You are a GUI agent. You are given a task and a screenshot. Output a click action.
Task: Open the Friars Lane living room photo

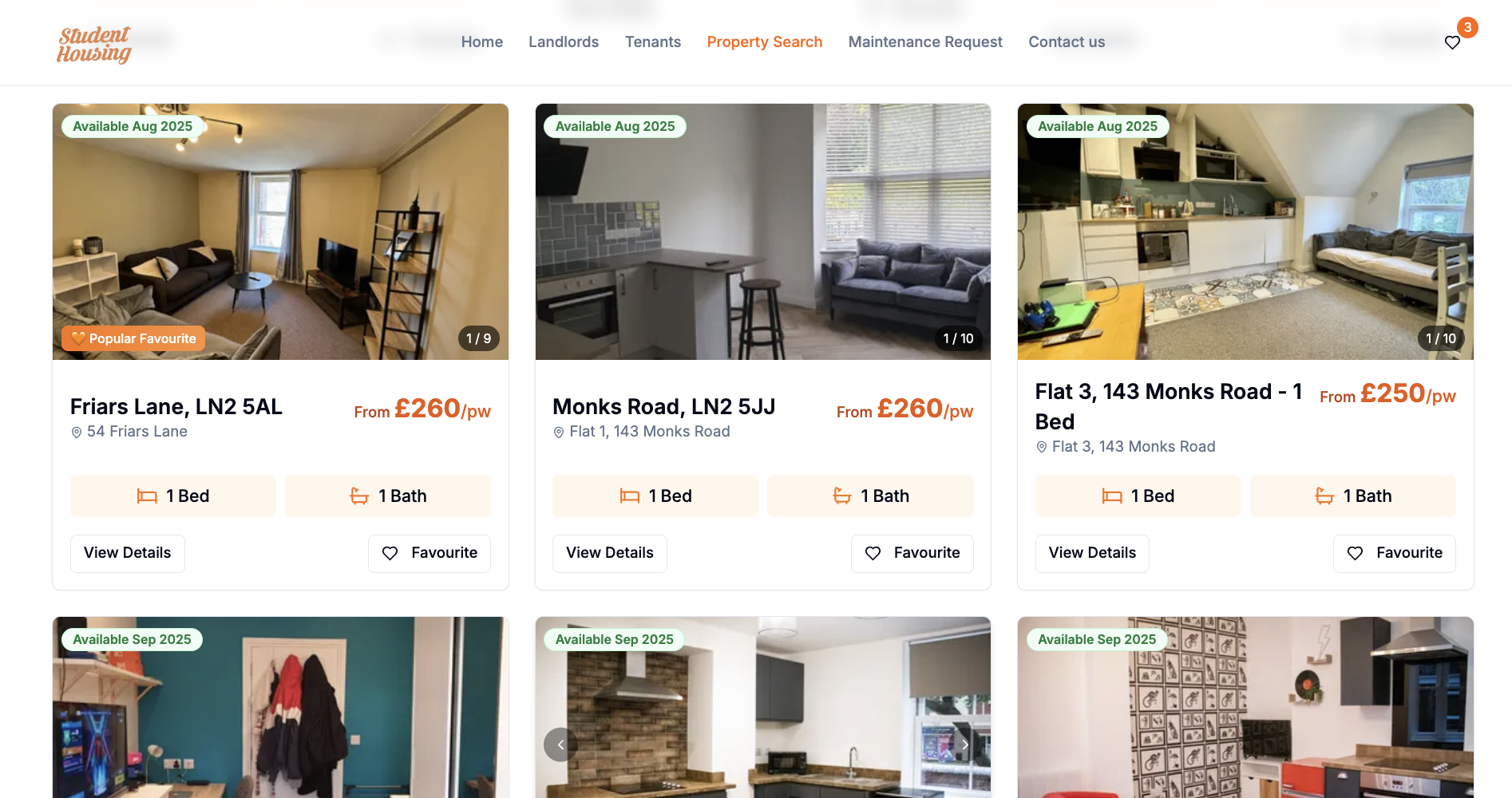click(280, 231)
